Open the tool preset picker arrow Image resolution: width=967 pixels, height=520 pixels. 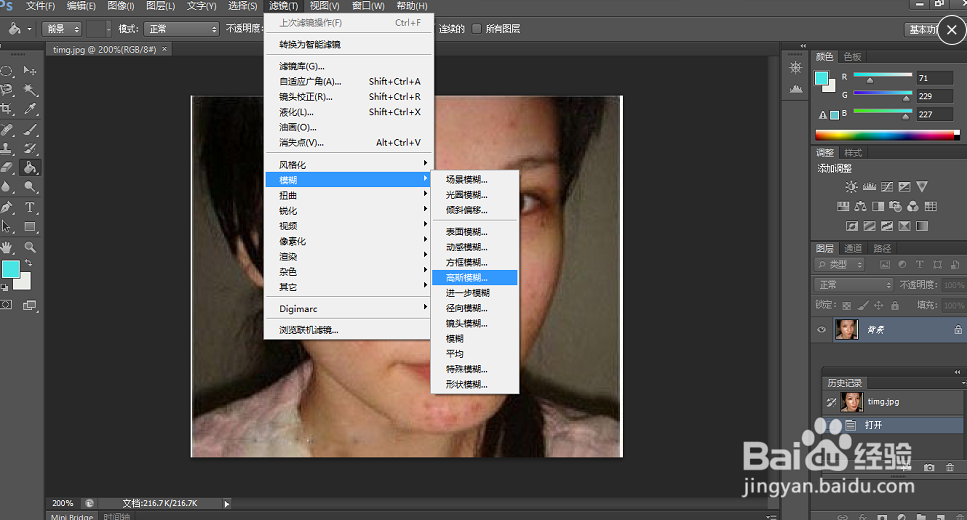click(x=29, y=29)
